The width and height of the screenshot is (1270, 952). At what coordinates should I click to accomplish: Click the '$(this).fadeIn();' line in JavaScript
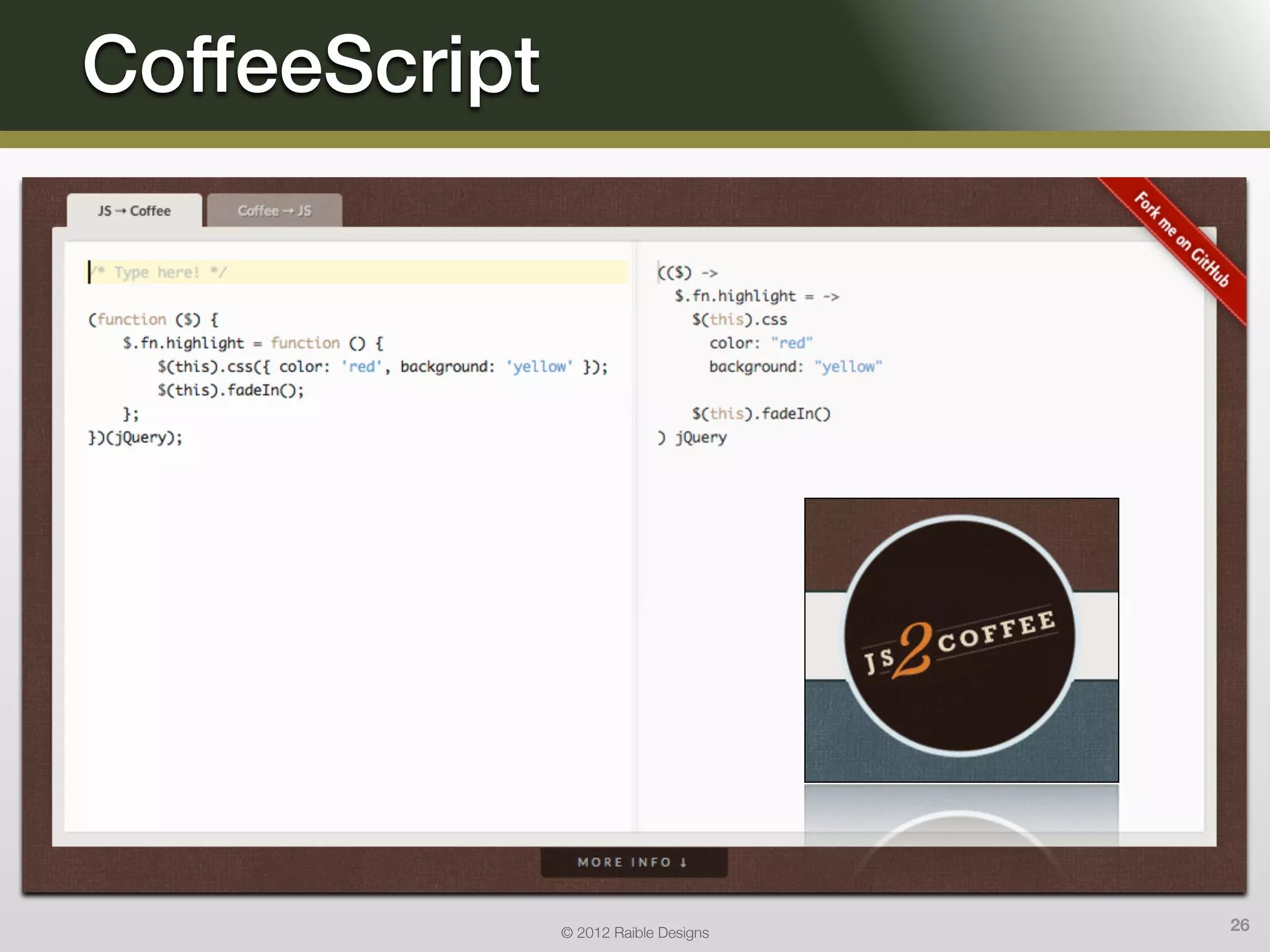click(231, 390)
